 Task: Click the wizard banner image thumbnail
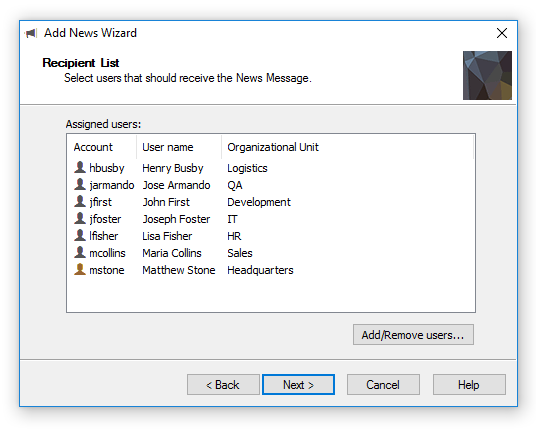[x=487, y=76]
